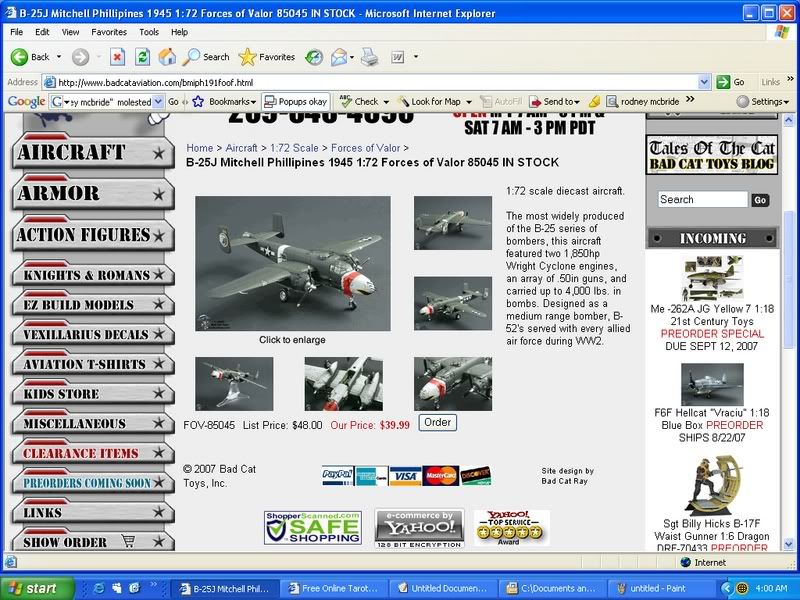Toggle the Popups okay button
800x600 pixels.
click(x=295, y=102)
